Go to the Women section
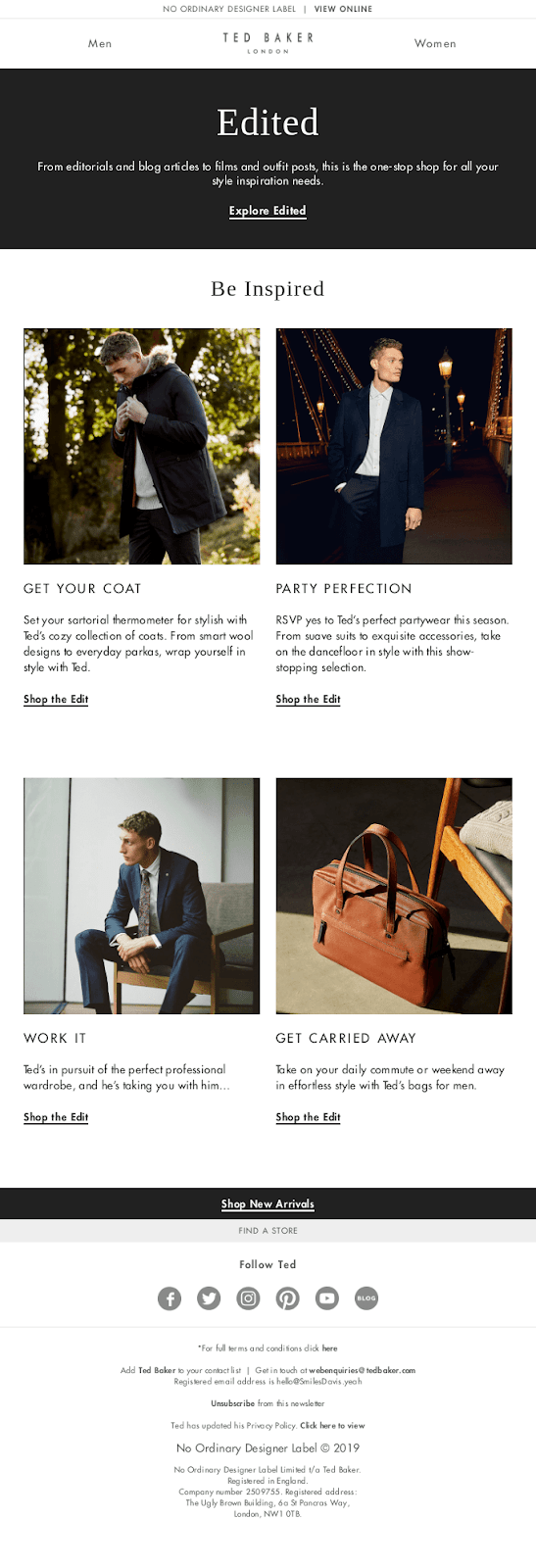 pyautogui.click(x=435, y=43)
